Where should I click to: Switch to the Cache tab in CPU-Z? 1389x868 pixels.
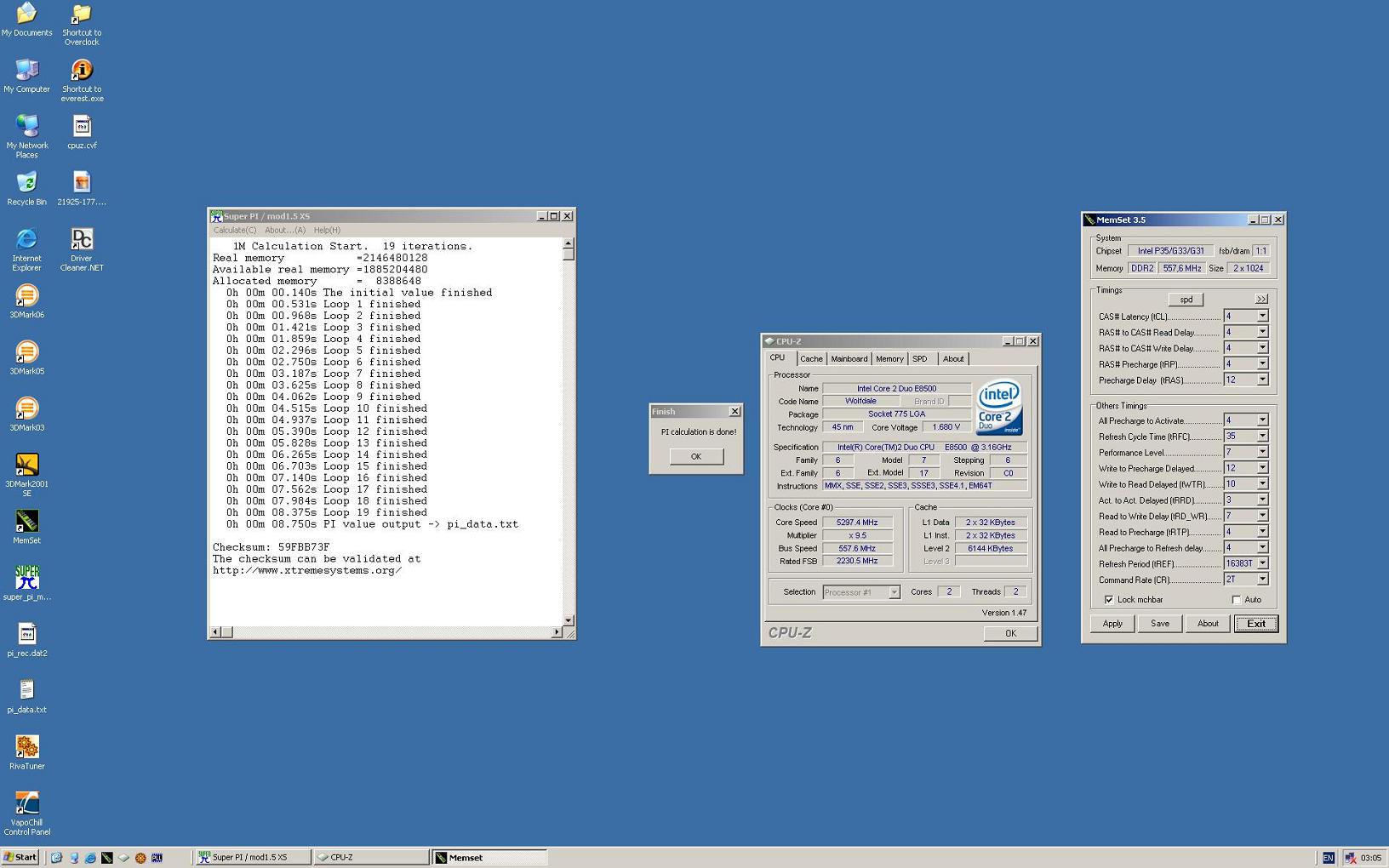coord(811,359)
